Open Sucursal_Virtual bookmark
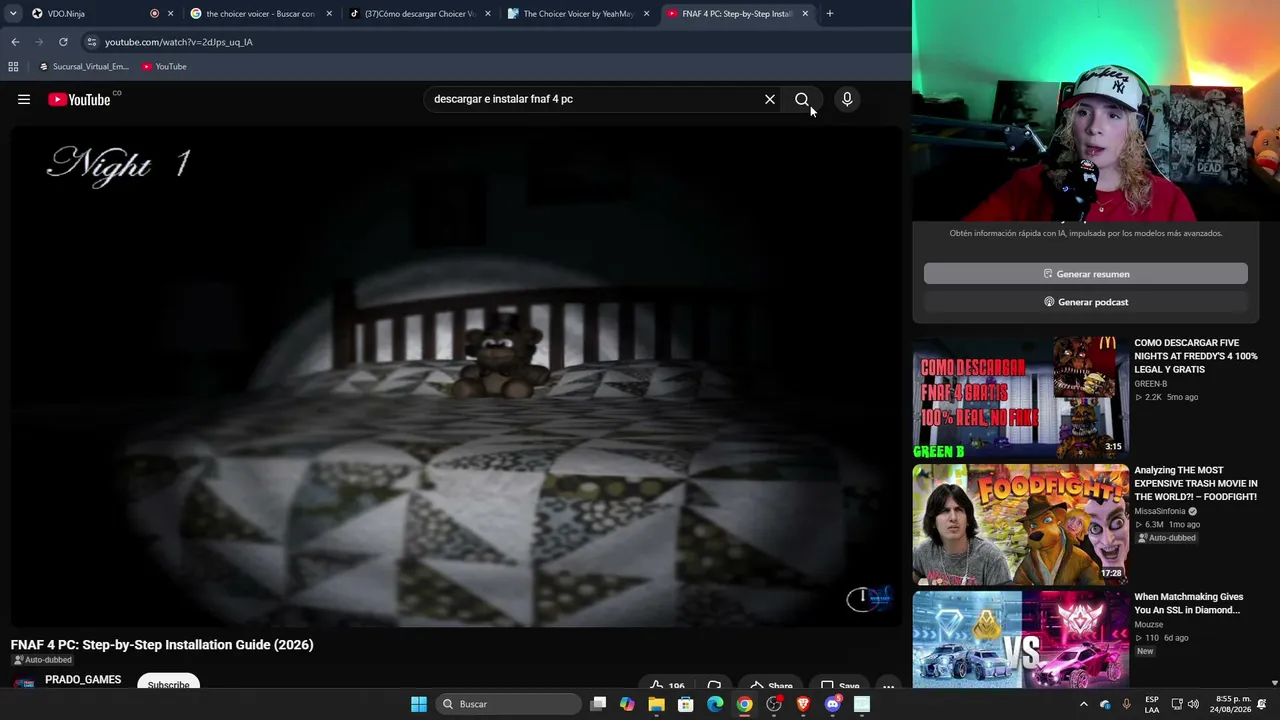This screenshot has height=720, width=1280. coord(84,67)
